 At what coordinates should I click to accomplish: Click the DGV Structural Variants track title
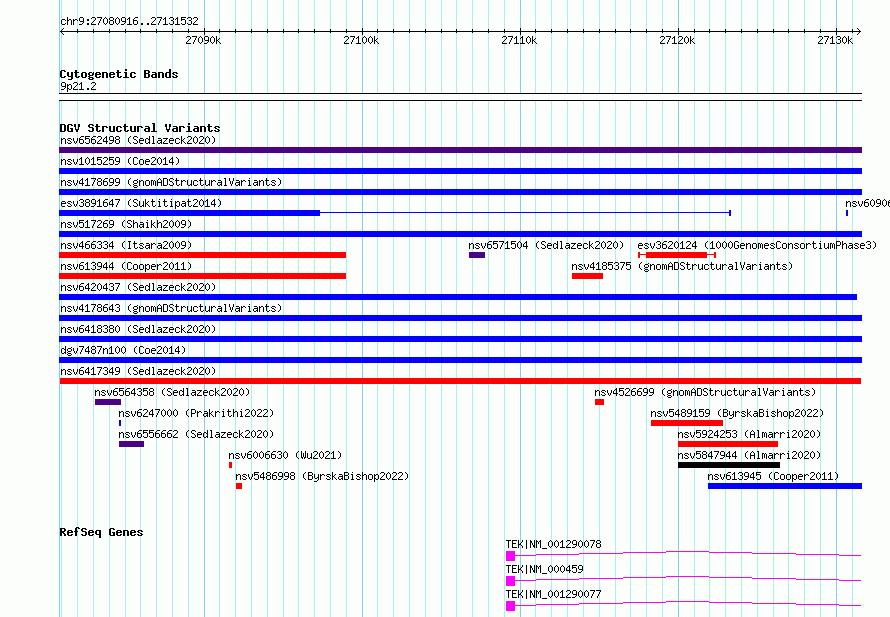140,128
